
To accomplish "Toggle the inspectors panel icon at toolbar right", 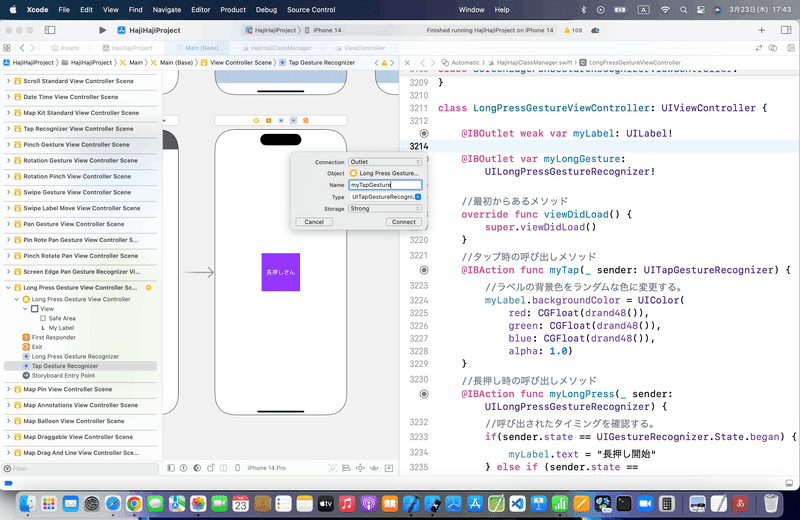I will (786, 30).
